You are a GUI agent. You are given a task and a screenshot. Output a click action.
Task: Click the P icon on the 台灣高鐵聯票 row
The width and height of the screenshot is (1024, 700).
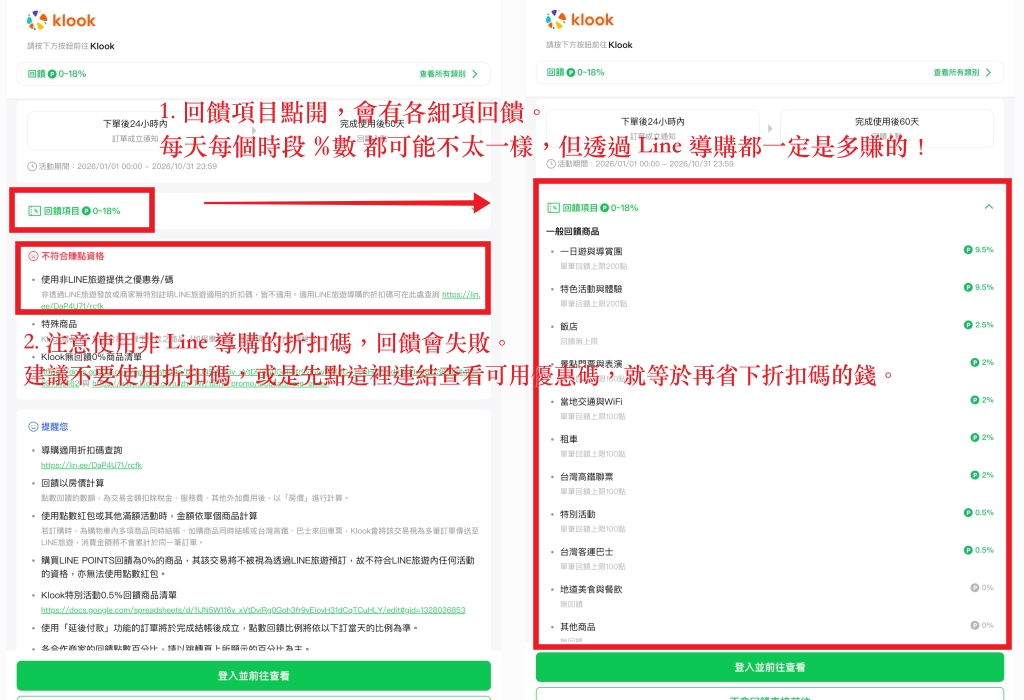(974, 475)
